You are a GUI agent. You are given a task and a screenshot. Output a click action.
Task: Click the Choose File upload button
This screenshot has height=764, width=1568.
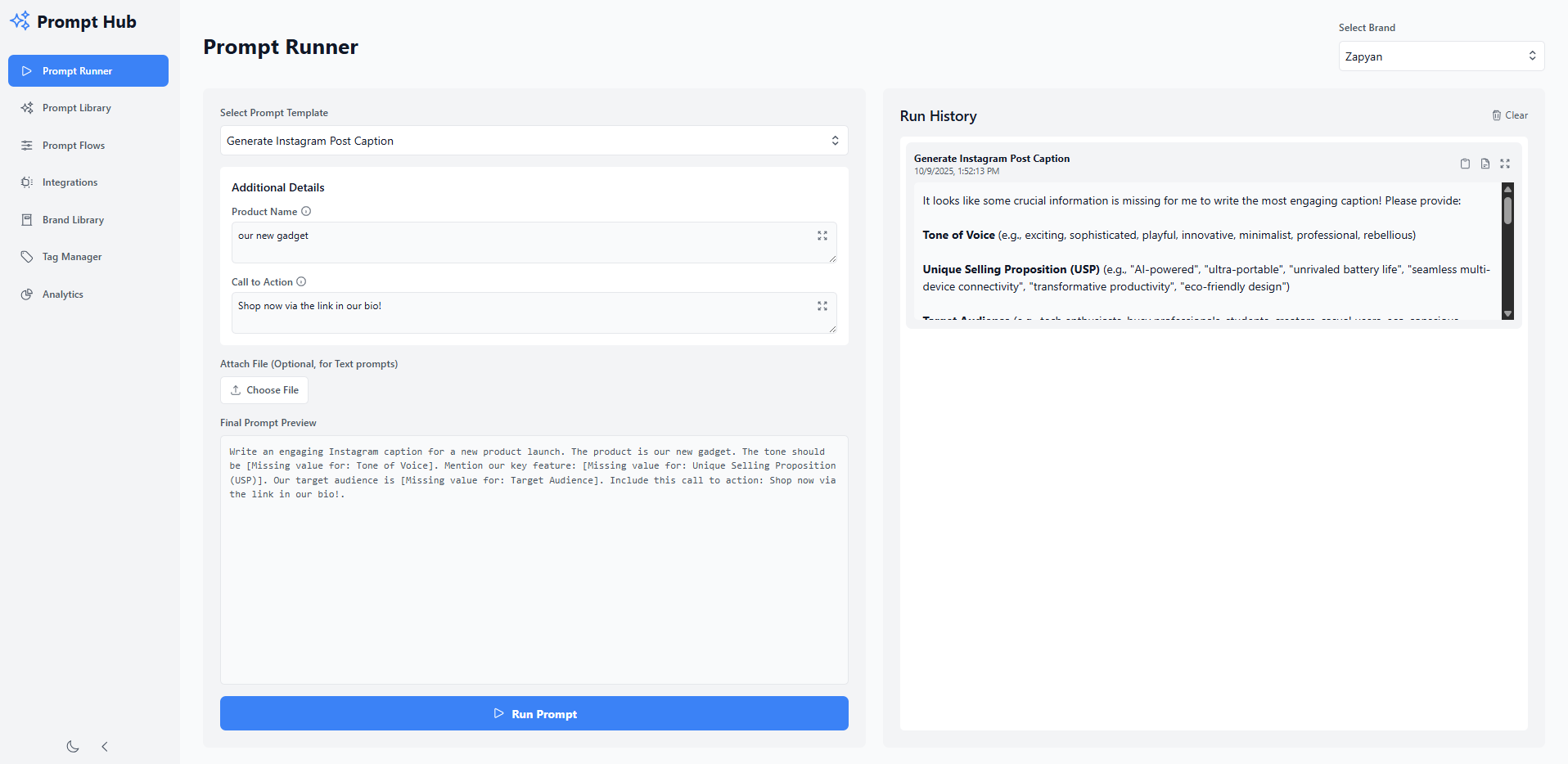coord(264,390)
